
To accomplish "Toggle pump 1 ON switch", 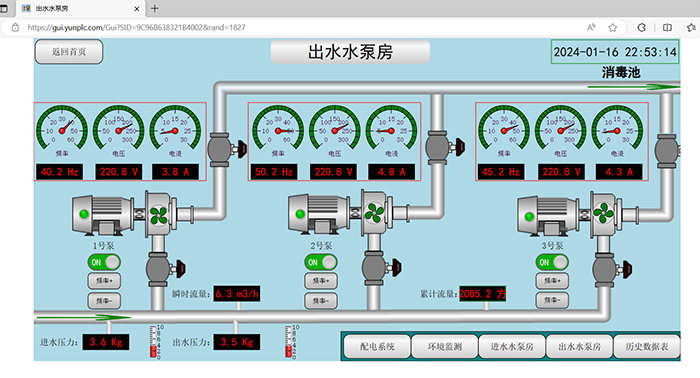I will 104,262.
